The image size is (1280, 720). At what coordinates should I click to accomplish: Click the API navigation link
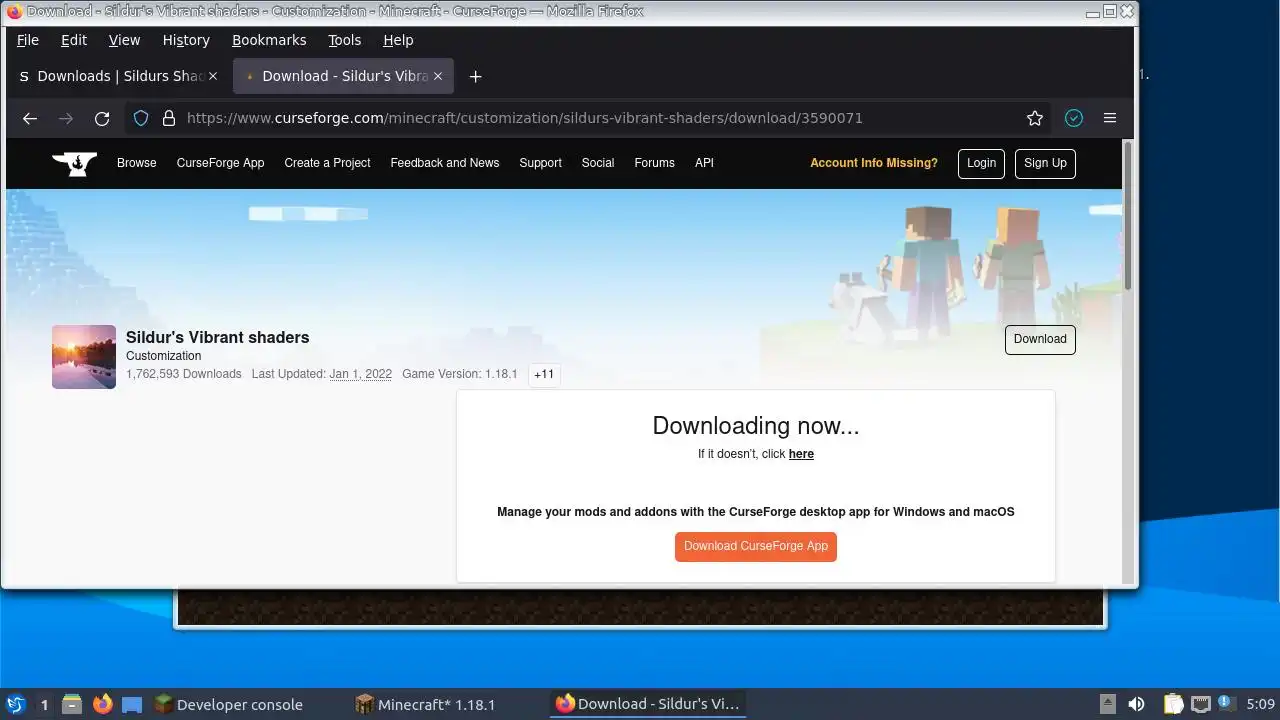704,163
